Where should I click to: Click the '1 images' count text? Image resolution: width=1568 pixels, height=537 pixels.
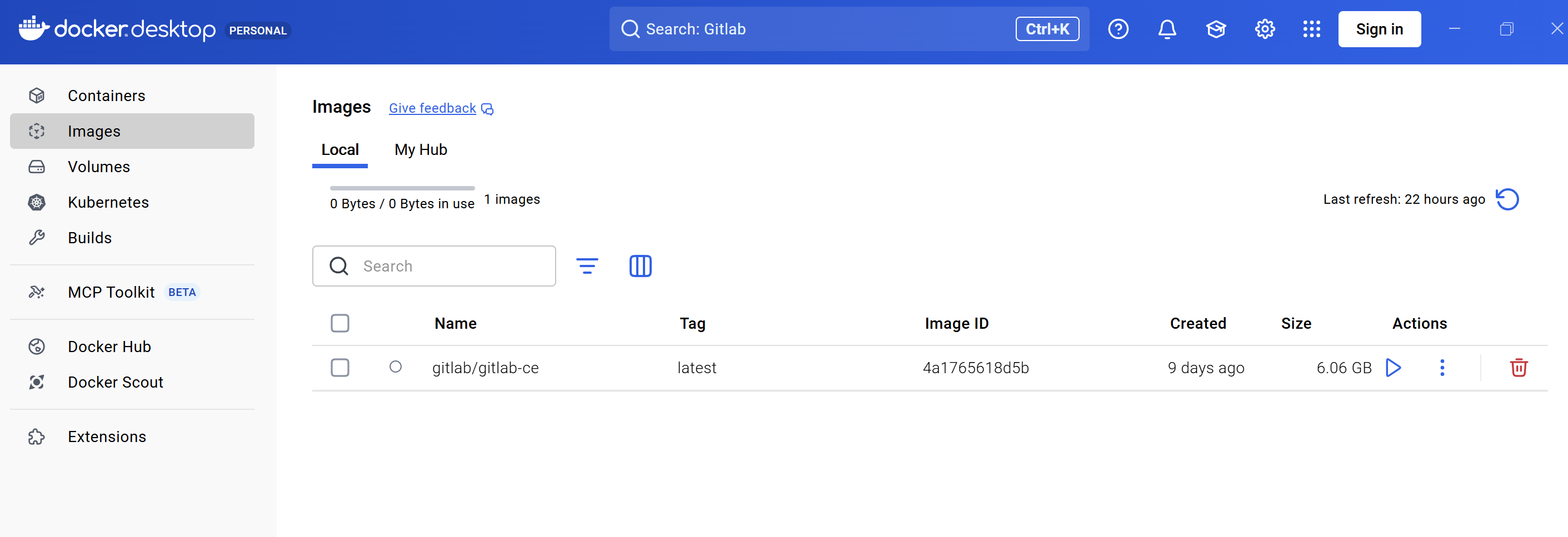coord(511,199)
